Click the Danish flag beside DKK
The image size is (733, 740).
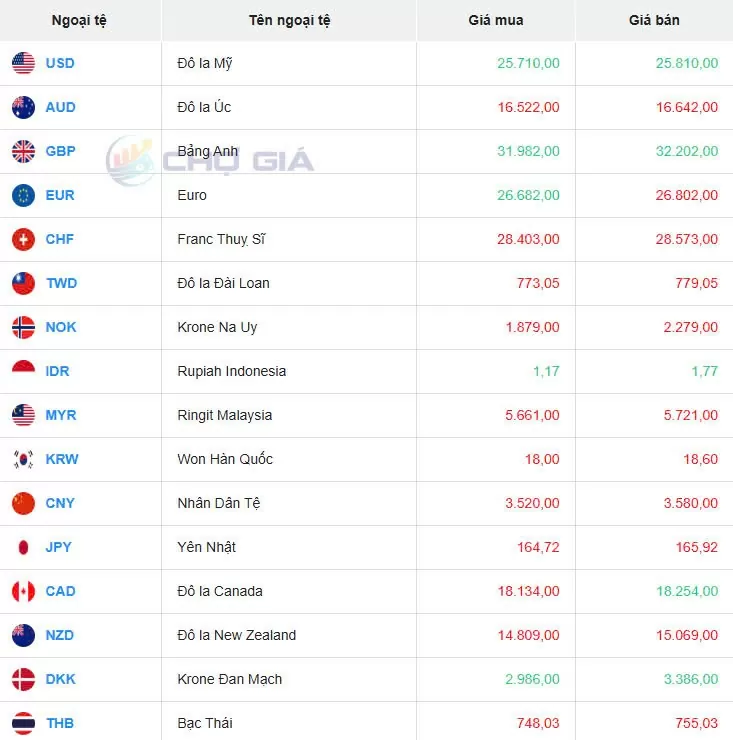point(23,679)
